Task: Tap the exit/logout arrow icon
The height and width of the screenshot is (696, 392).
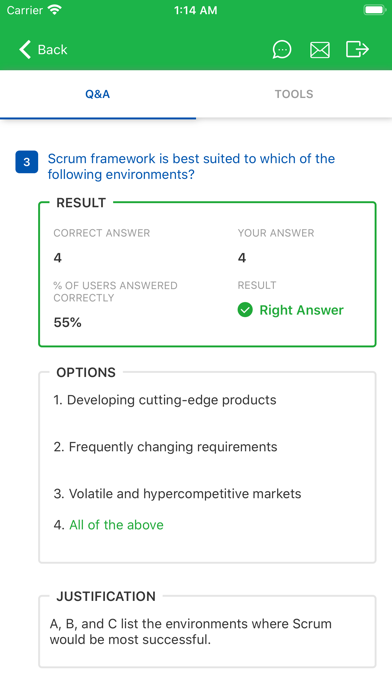Action: coord(357,49)
